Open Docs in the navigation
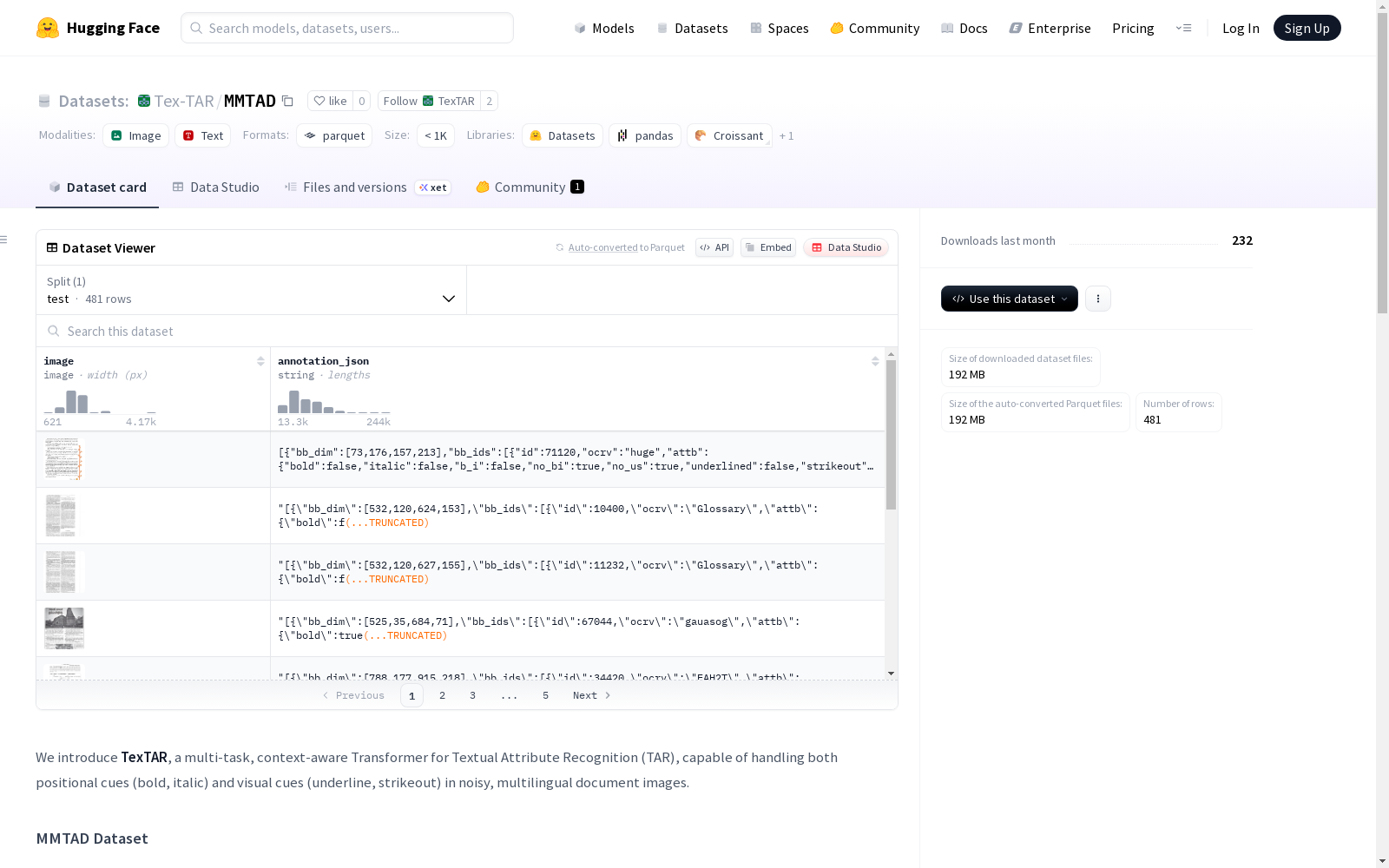 tap(964, 29)
